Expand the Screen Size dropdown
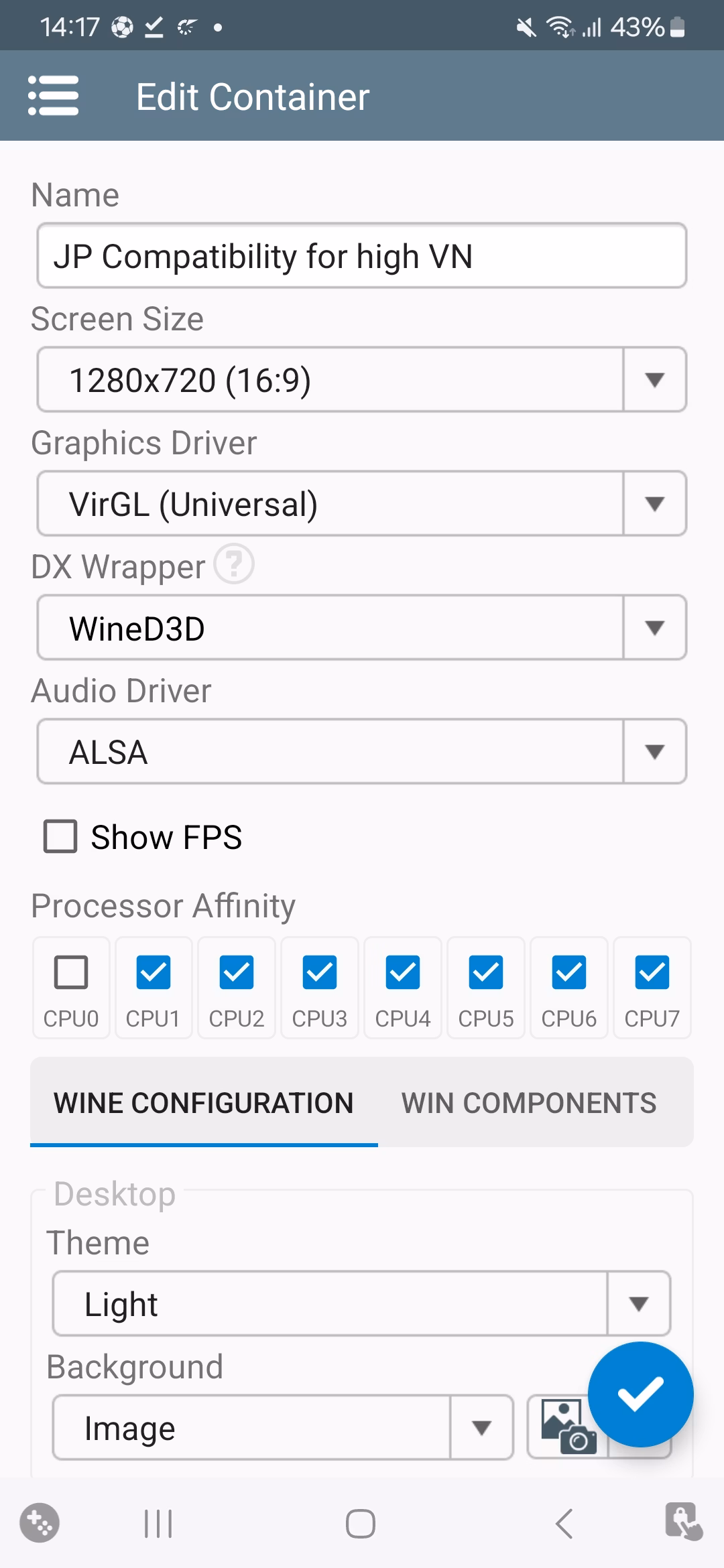The image size is (724, 1568). pyautogui.click(x=362, y=380)
